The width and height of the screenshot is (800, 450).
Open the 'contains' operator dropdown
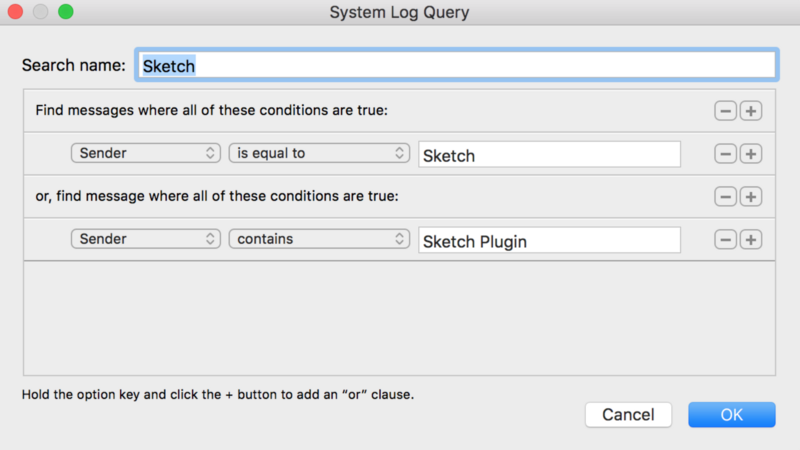pyautogui.click(x=319, y=240)
